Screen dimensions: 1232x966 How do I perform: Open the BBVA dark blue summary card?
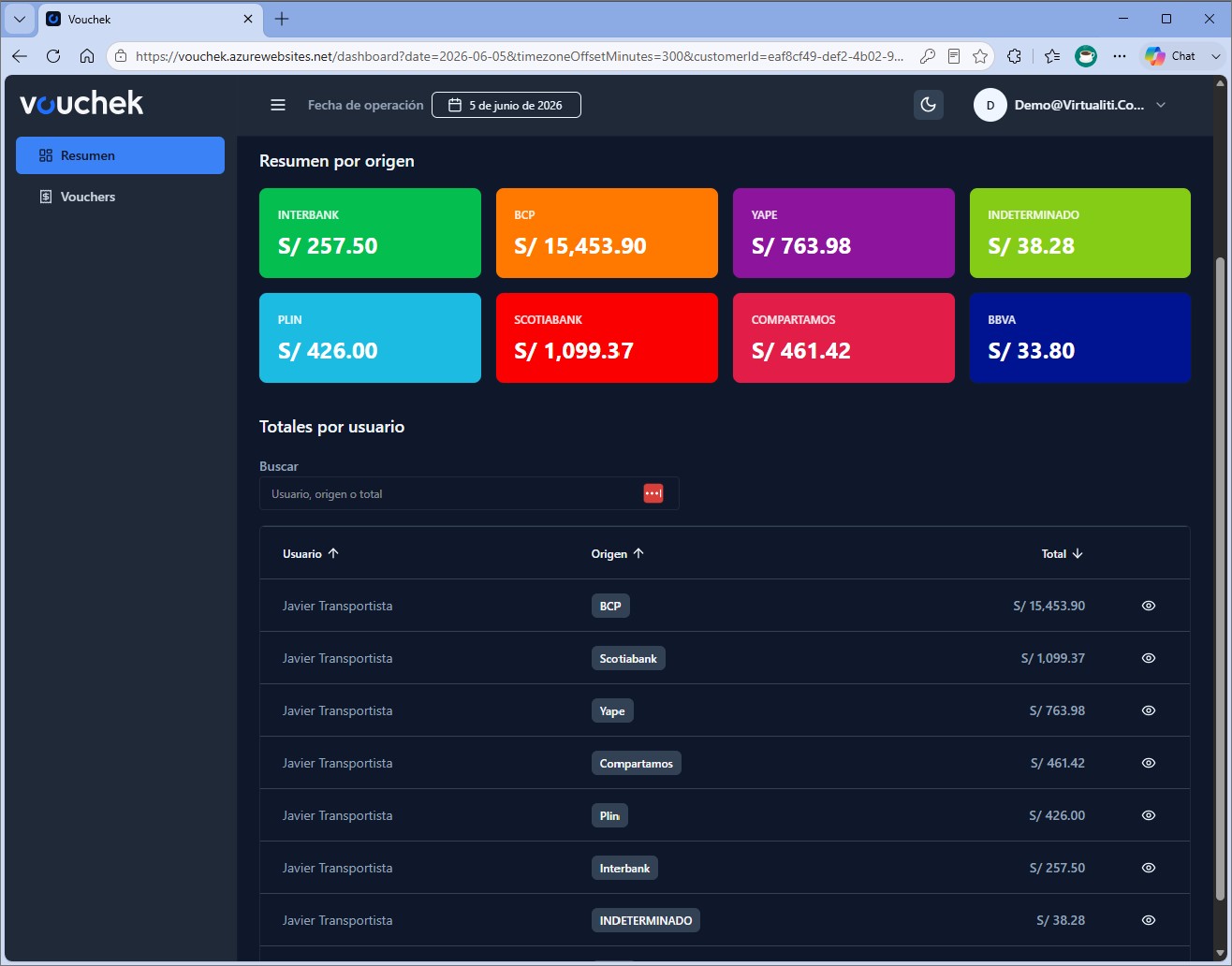pyautogui.click(x=1080, y=338)
